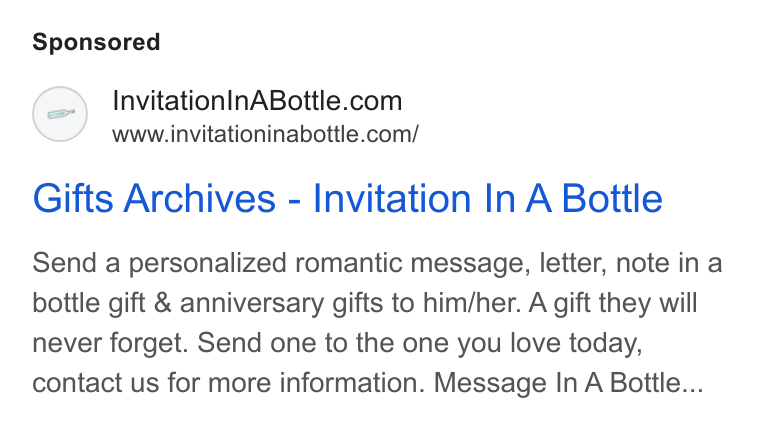The height and width of the screenshot is (426, 760).
Task: Click the "never forget" phrase
Action: pos(109,343)
